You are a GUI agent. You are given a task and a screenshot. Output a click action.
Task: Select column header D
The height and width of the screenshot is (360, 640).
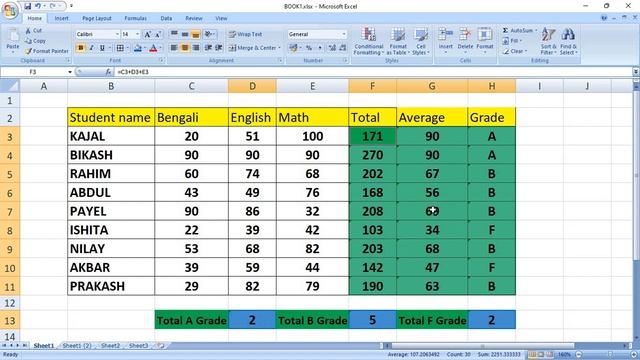[x=252, y=86]
